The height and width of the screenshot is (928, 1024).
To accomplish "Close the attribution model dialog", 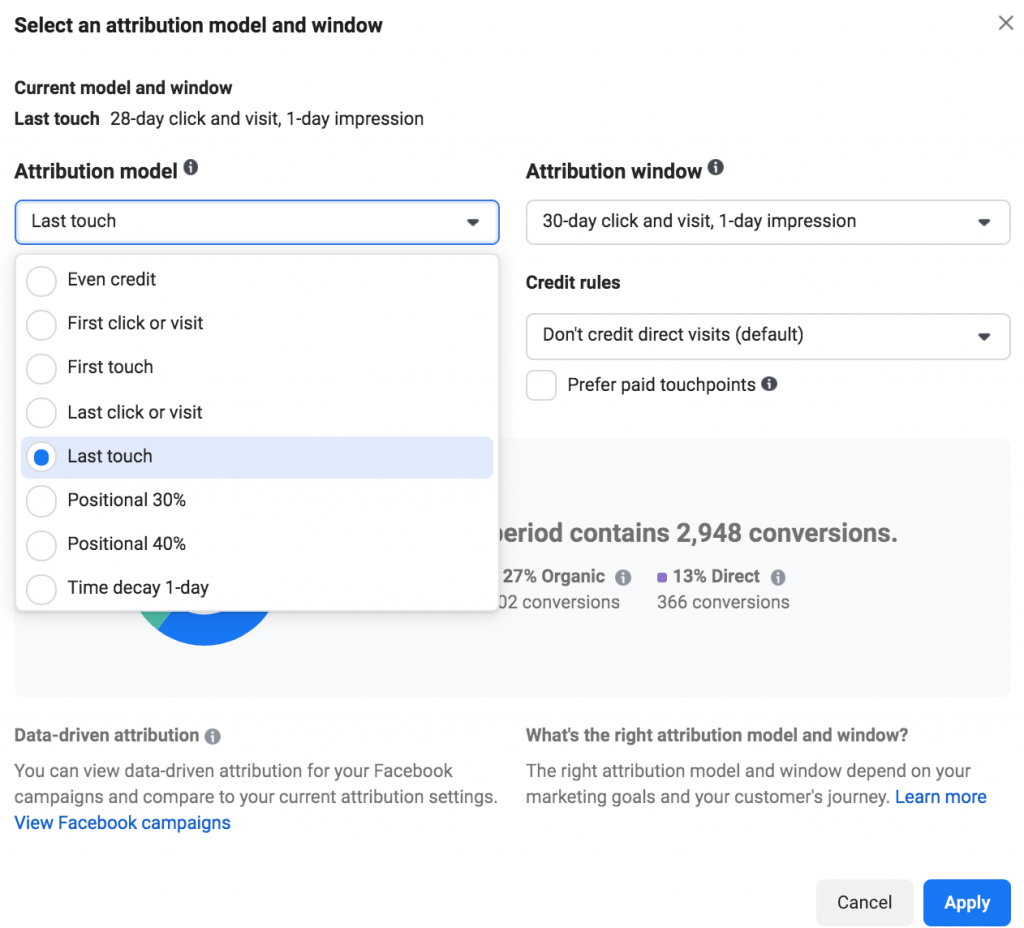I will [1006, 22].
